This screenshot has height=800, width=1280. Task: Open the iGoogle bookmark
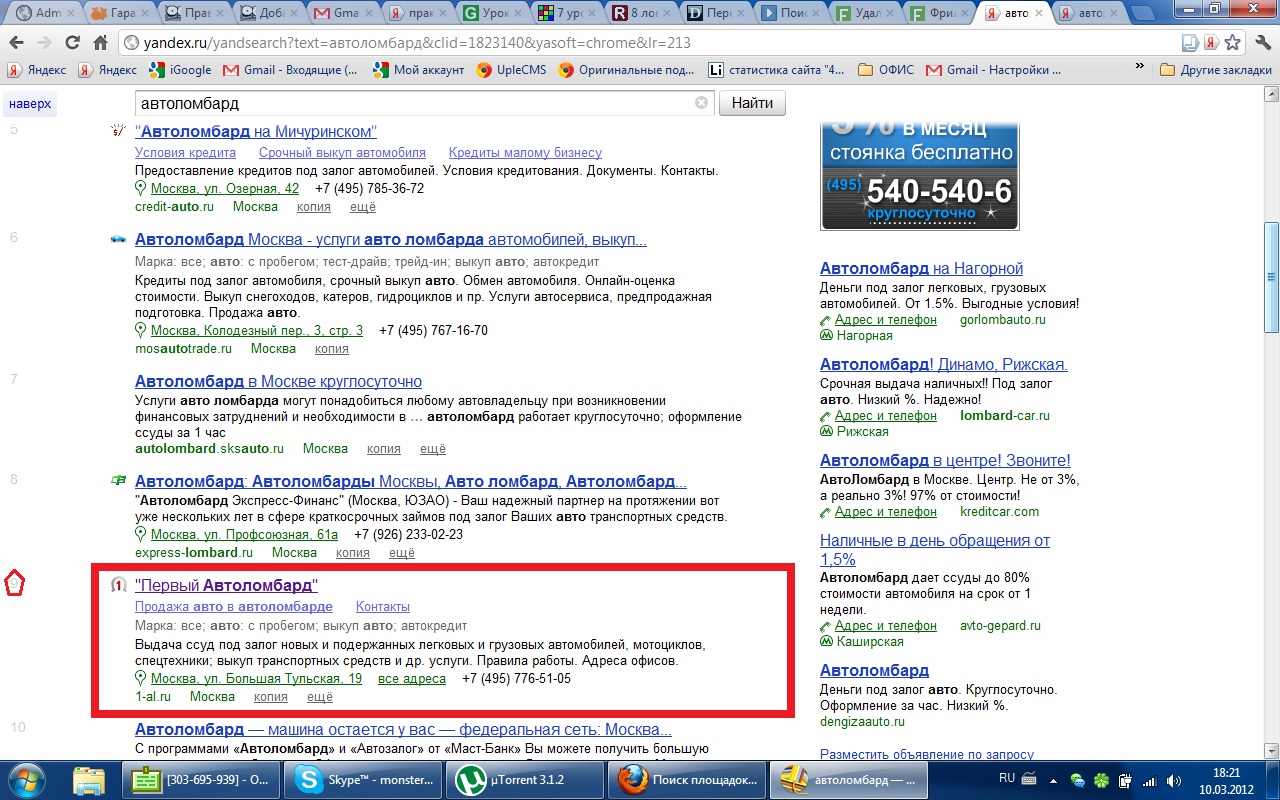click(180, 70)
